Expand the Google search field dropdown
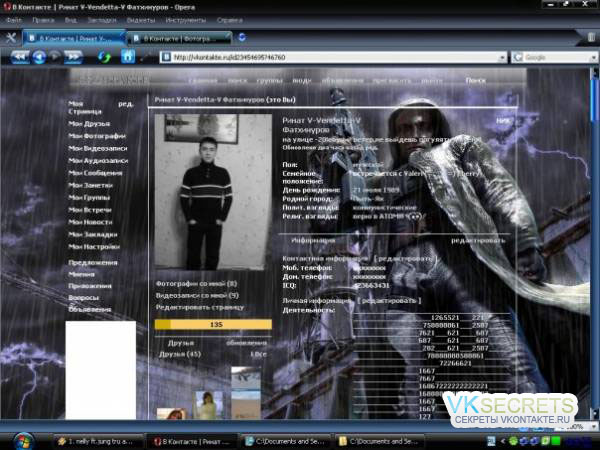The width and height of the screenshot is (600, 450). click(x=593, y=58)
